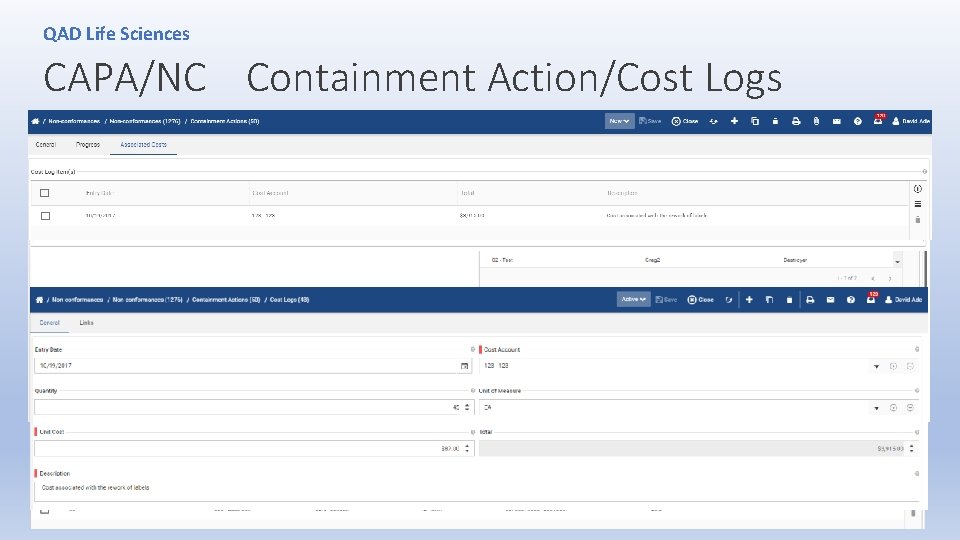The height and width of the screenshot is (540, 960).
Task: Click the delete icon in Containment Actions toolbar
Action: [775, 121]
